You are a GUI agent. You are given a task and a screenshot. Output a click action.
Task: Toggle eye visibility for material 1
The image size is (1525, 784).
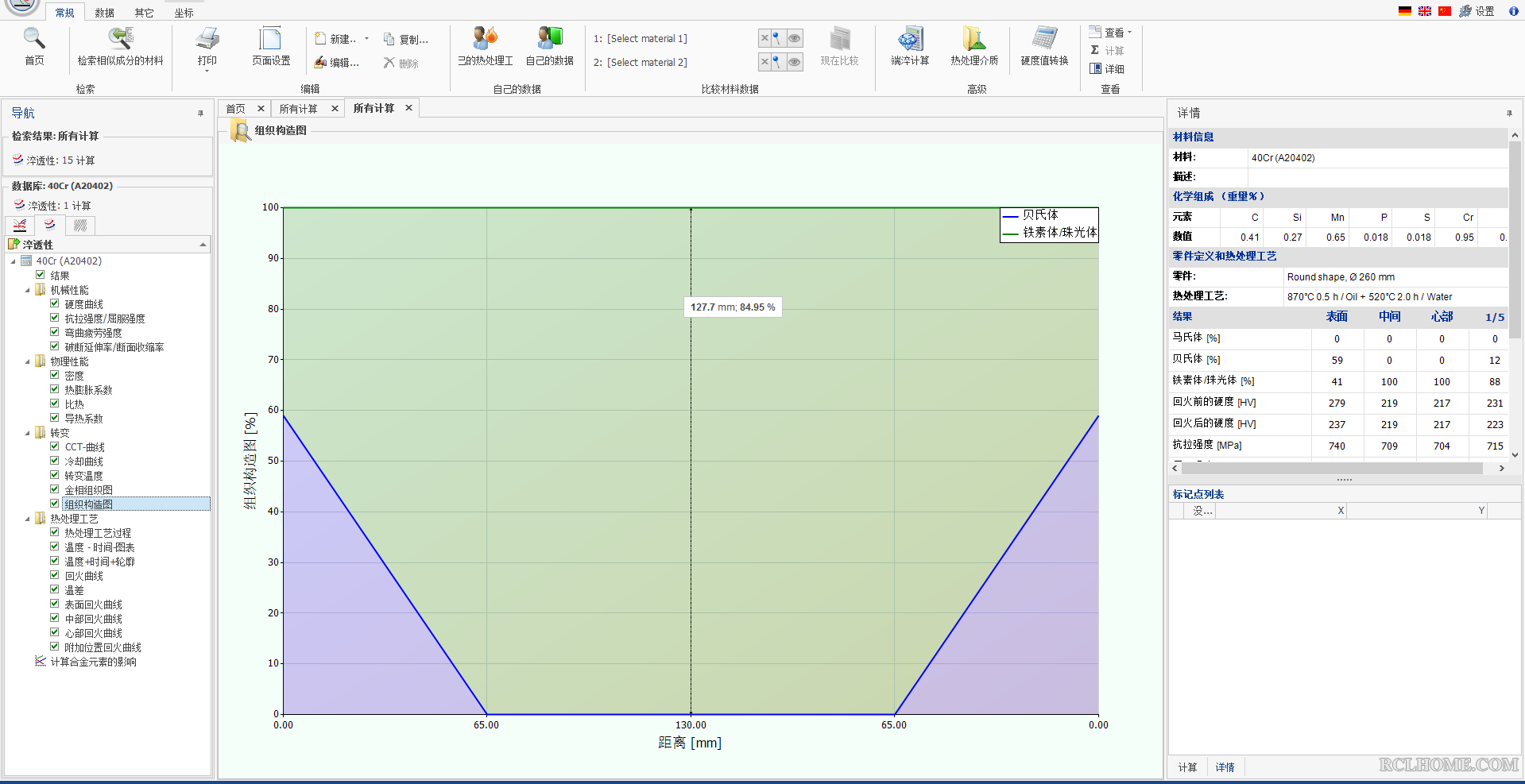point(794,38)
